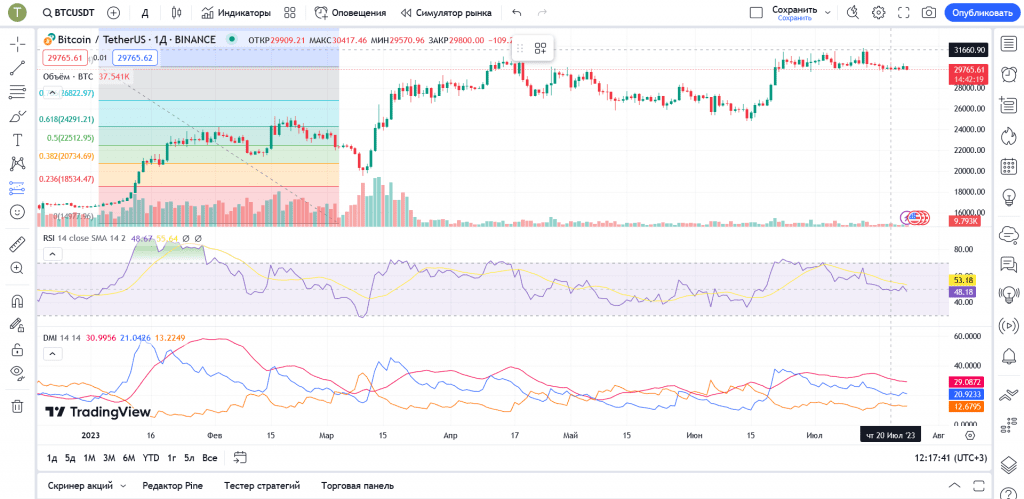
Task: Toggle lock all drawing tools
Action: (17, 349)
